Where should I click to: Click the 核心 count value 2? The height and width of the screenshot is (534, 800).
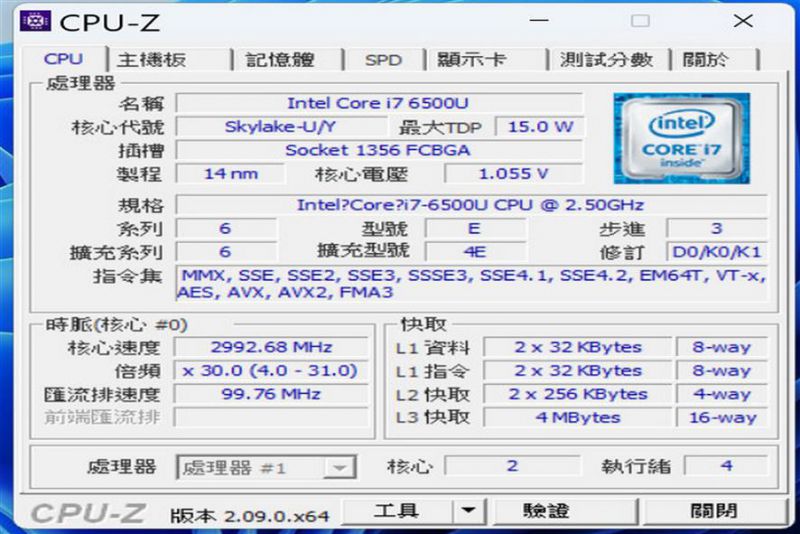click(512, 466)
